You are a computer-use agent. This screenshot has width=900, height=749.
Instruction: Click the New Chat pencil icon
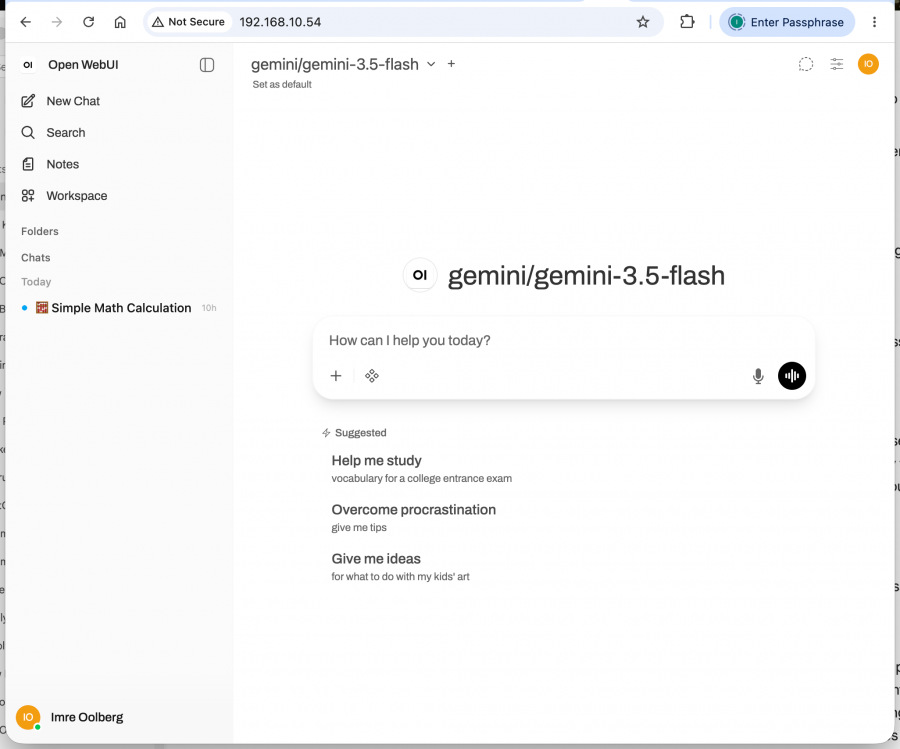28,101
